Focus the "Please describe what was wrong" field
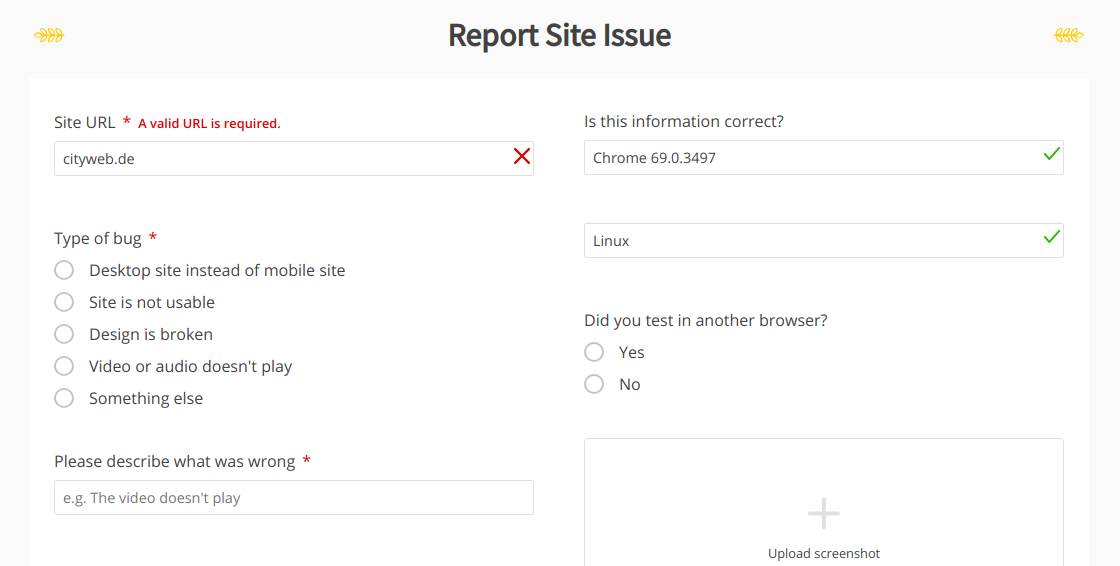Viewport: 1120px width, 566px height. 294,497
